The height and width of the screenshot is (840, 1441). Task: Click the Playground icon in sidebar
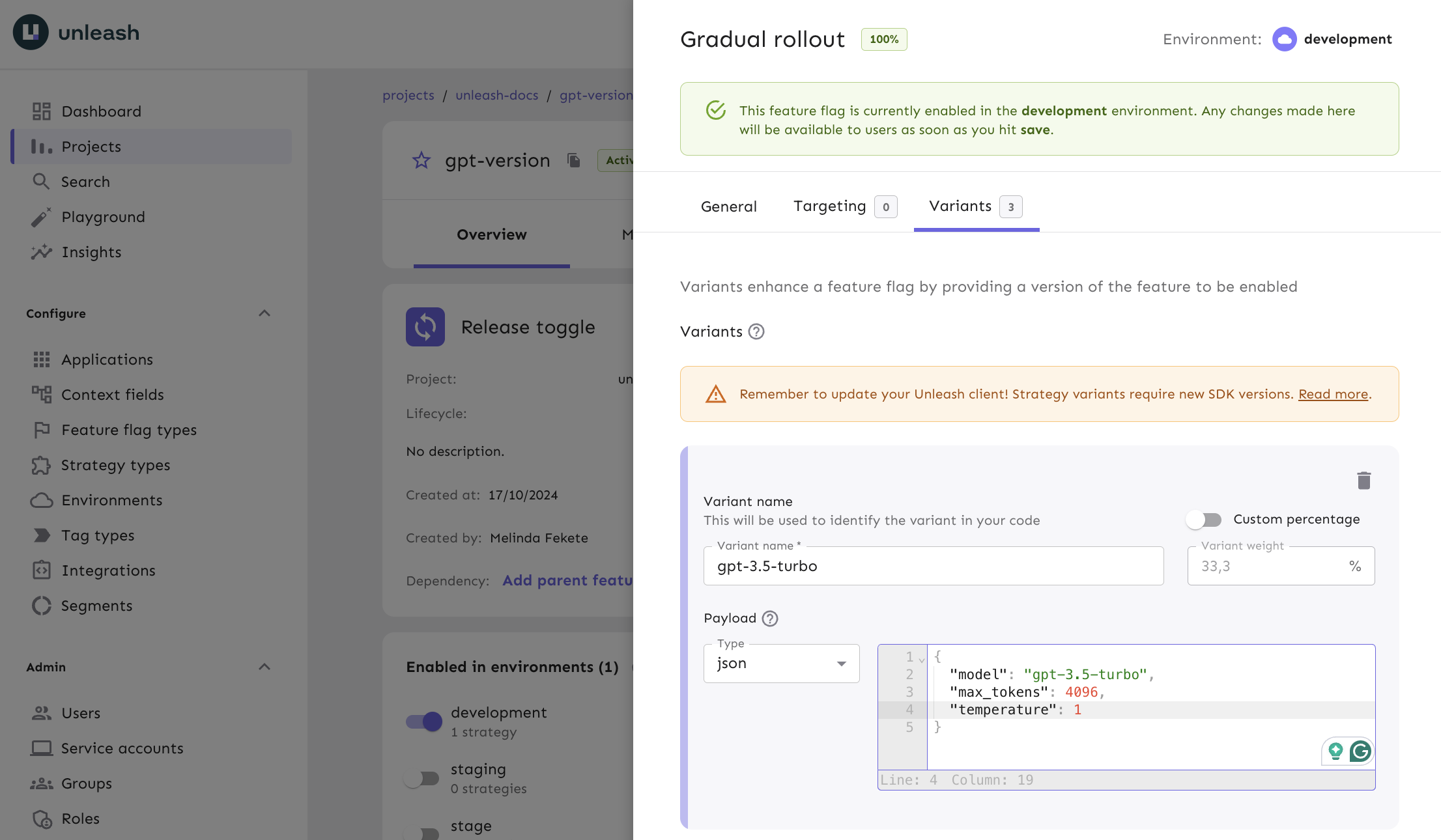click(40, 216)
